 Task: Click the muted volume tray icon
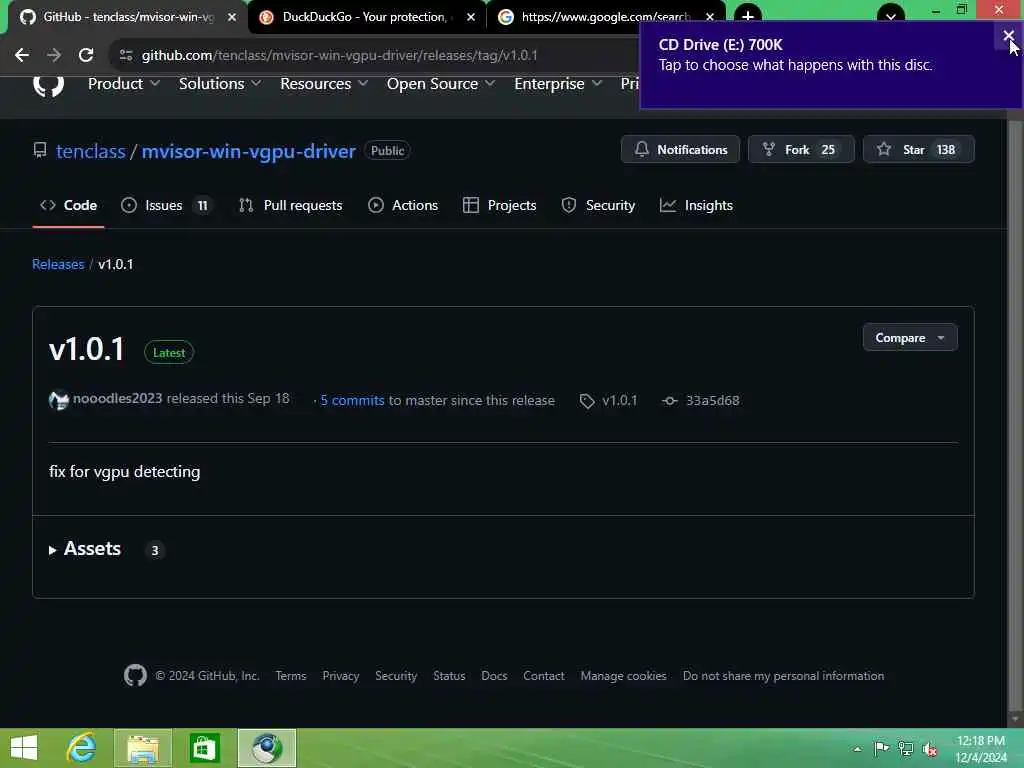tap(930, 749)
